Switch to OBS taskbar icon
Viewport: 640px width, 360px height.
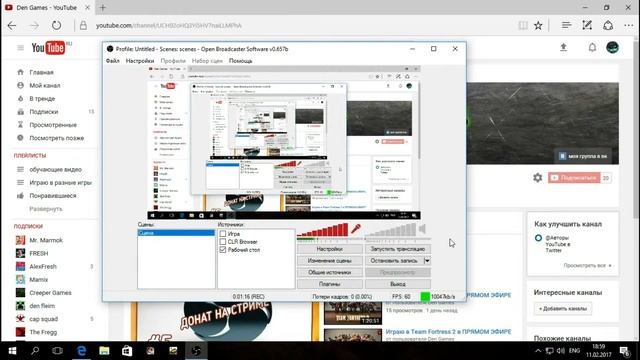click(196, 351)
